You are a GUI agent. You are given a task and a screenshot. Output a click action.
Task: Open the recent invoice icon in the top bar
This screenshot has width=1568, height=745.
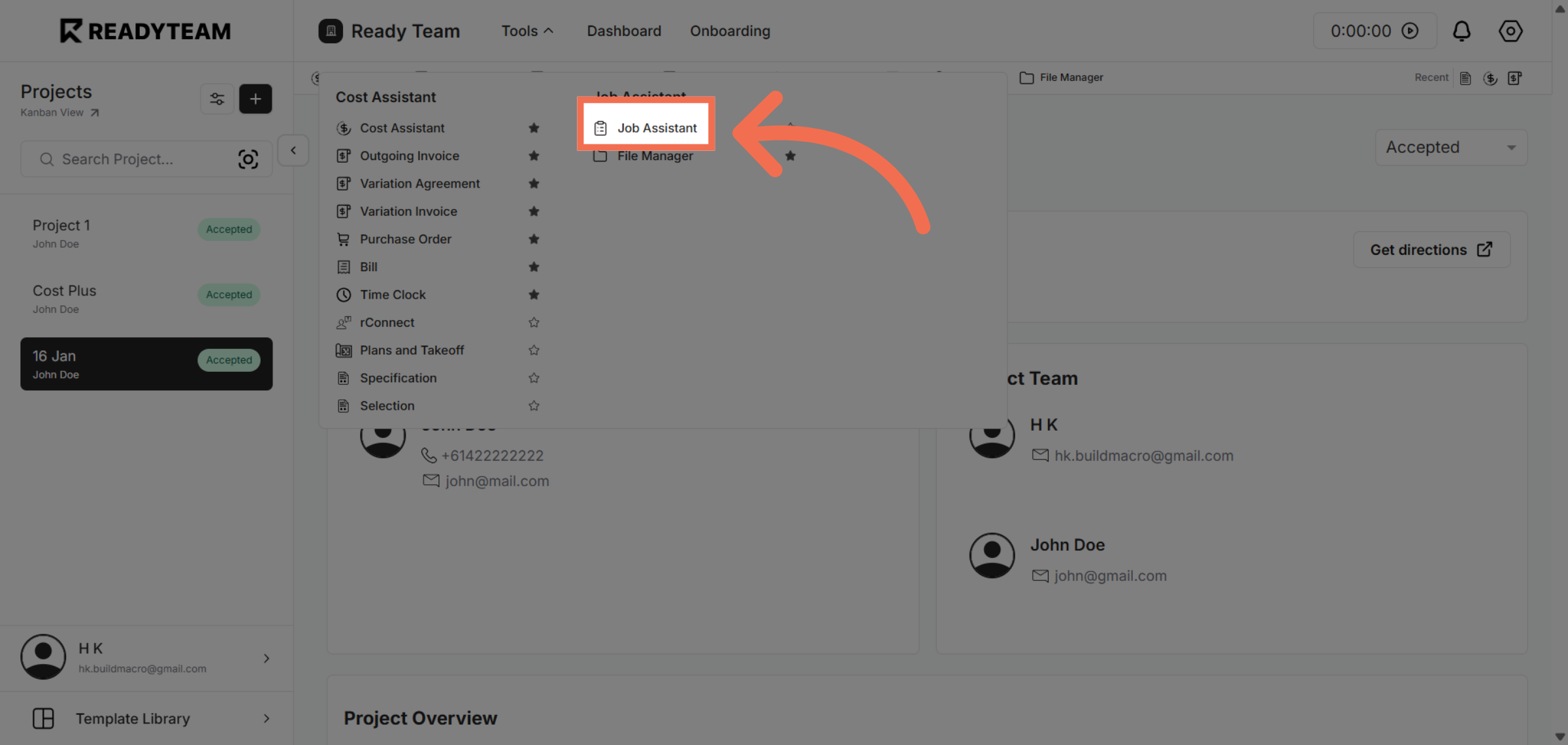point(1515,78)
